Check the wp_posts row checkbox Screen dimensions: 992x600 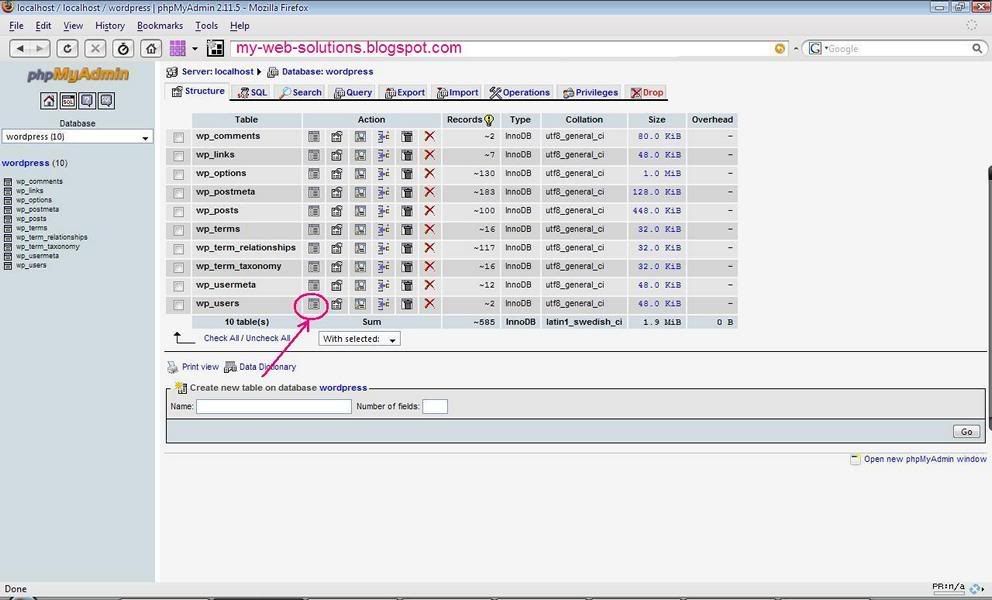[x=178, y=212]
